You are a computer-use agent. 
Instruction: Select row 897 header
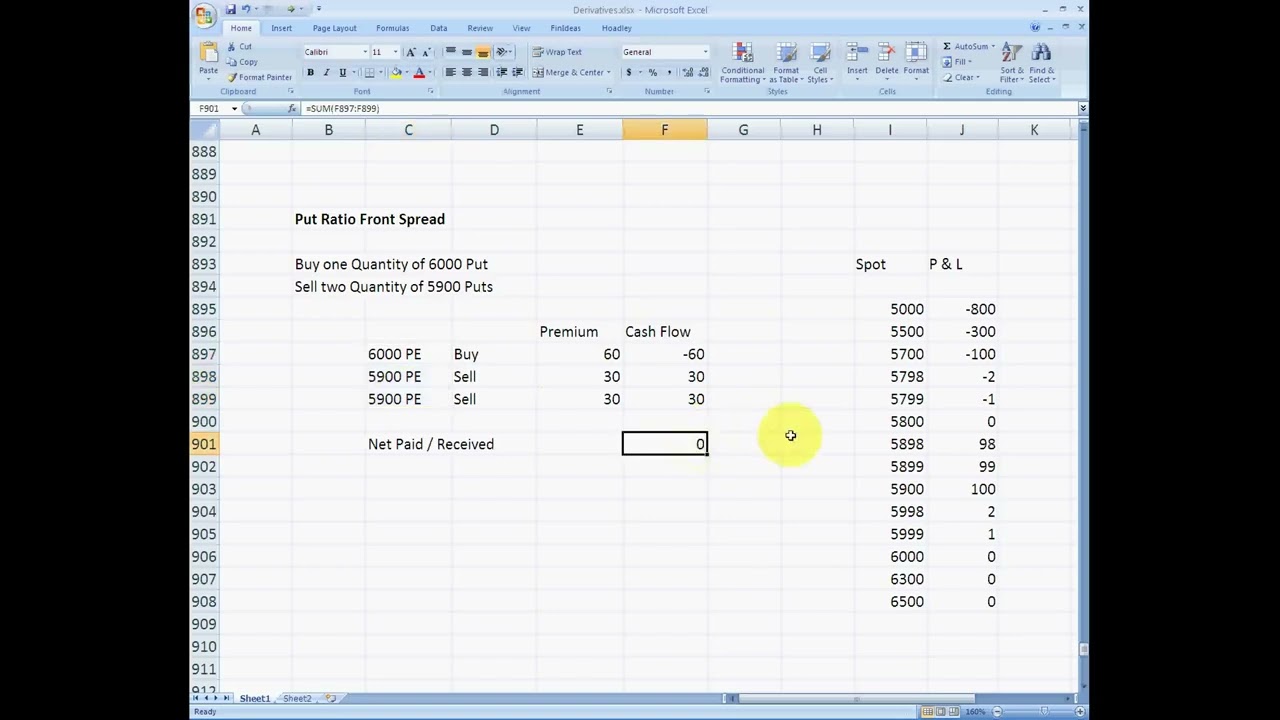pyautogui.click(x=204, y=354)
